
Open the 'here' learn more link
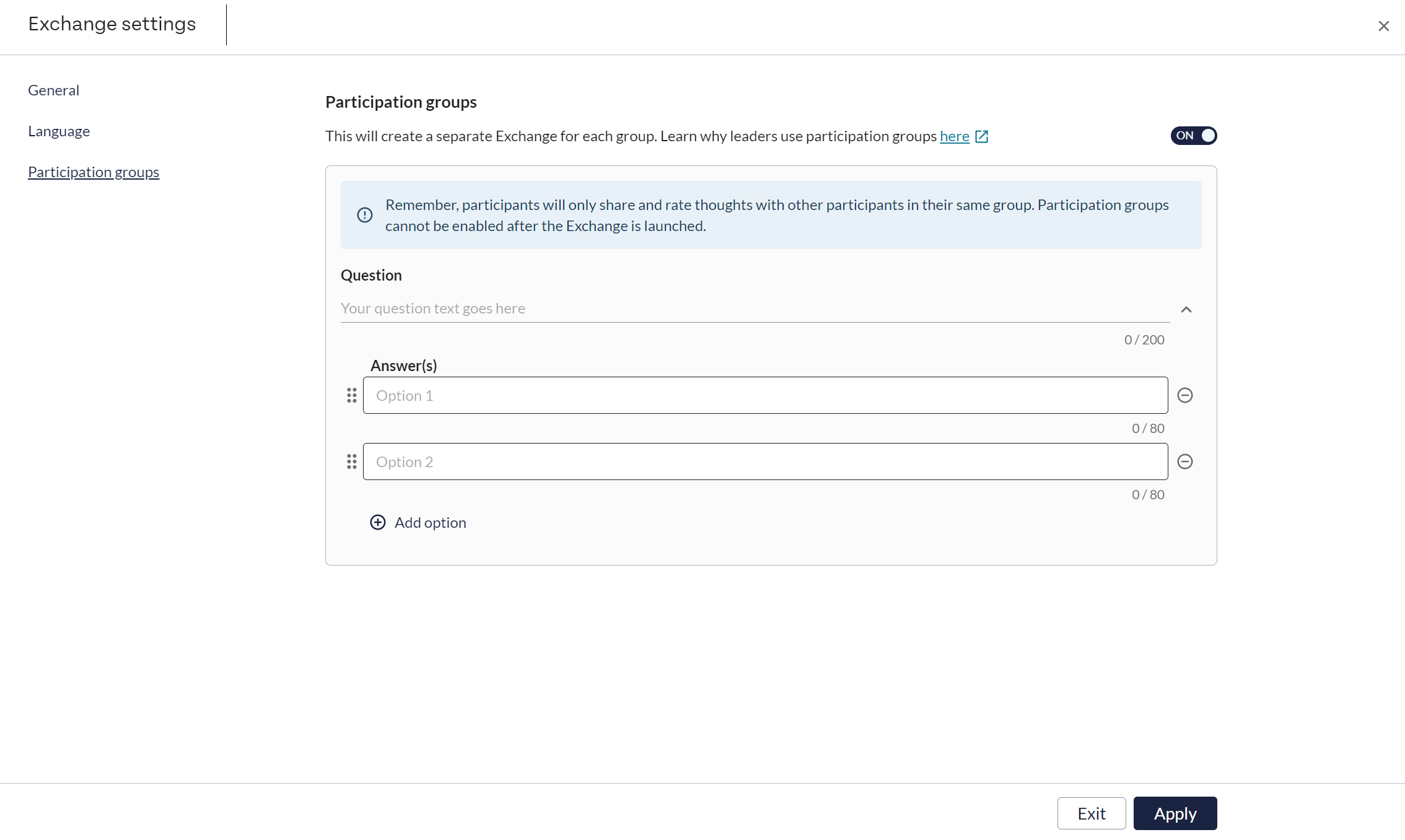click(x=954, y=136)
